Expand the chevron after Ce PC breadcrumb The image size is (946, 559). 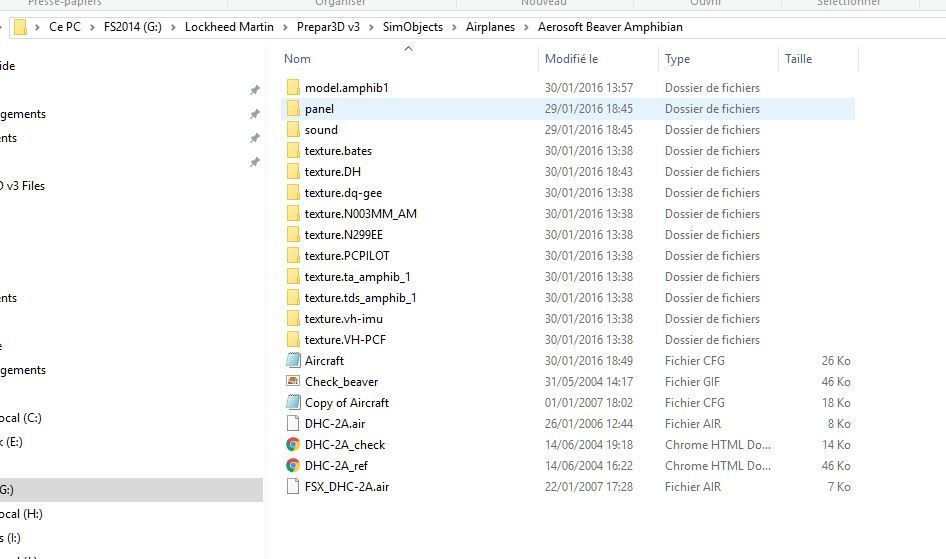click(x=92, y=27)
